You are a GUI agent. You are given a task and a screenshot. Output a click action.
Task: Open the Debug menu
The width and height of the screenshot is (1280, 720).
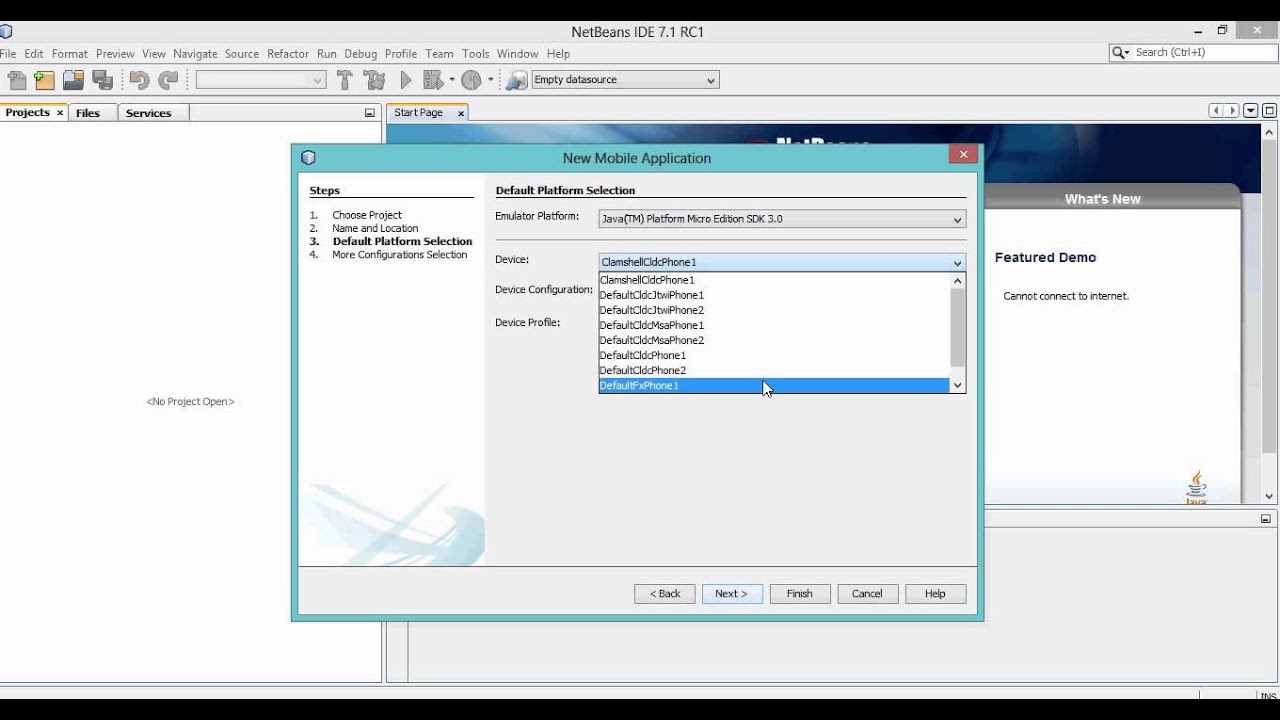coord(361,54)
